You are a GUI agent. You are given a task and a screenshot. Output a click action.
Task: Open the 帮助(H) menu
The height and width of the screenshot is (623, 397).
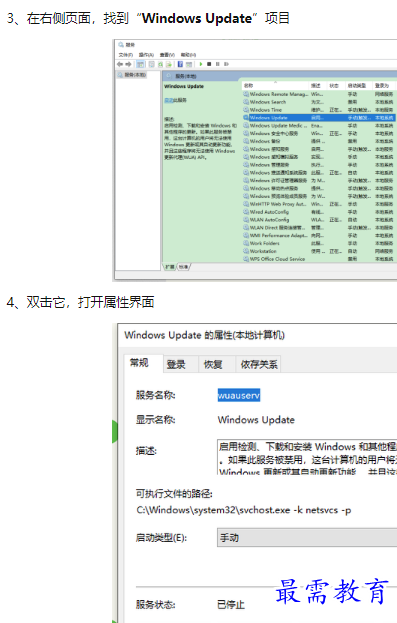[x=188, y=55]
